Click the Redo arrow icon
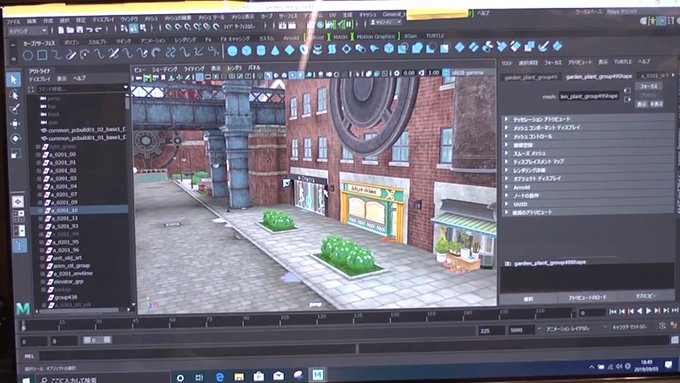The width and height of the screenshot is (680, 383). coord(99,30)
